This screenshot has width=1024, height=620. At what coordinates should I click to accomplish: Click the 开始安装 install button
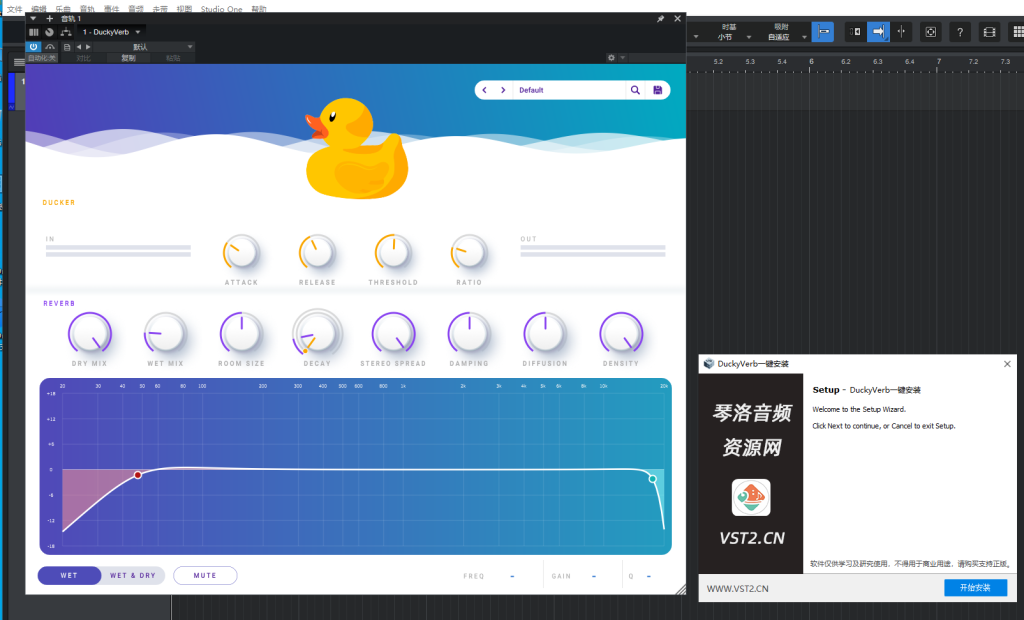click(975, 588)
